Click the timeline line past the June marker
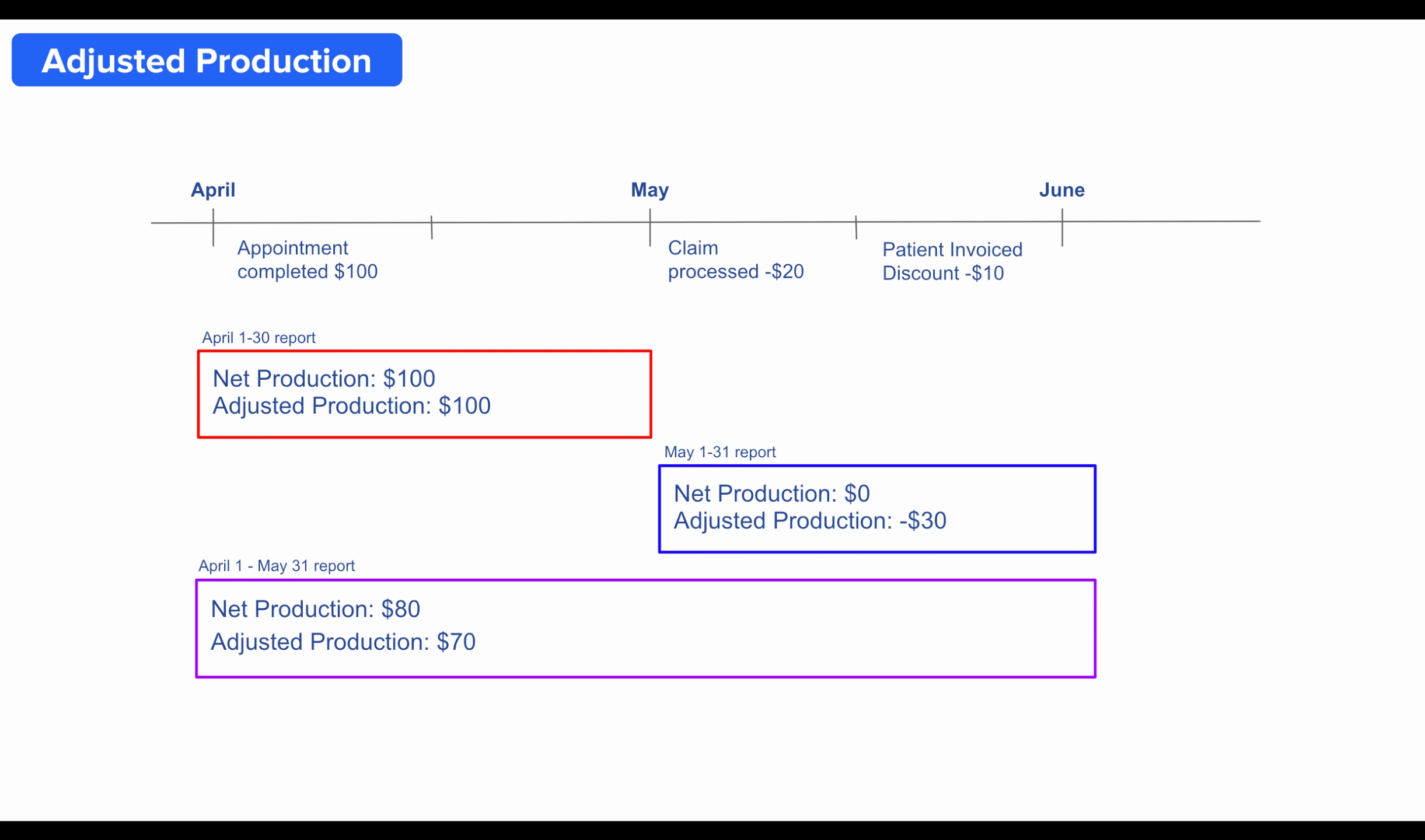The width and height of the screenshot is (1425, 840). click(1161, 221)
